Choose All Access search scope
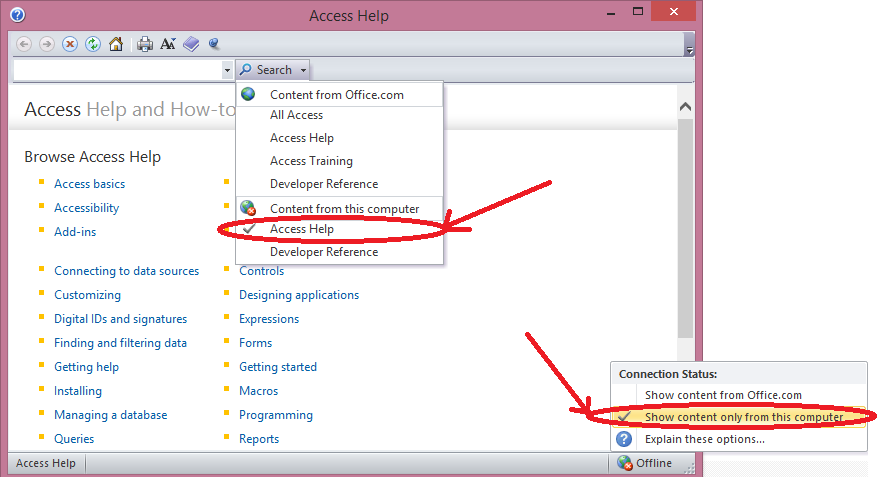883x477 pixels. [296, 115]
